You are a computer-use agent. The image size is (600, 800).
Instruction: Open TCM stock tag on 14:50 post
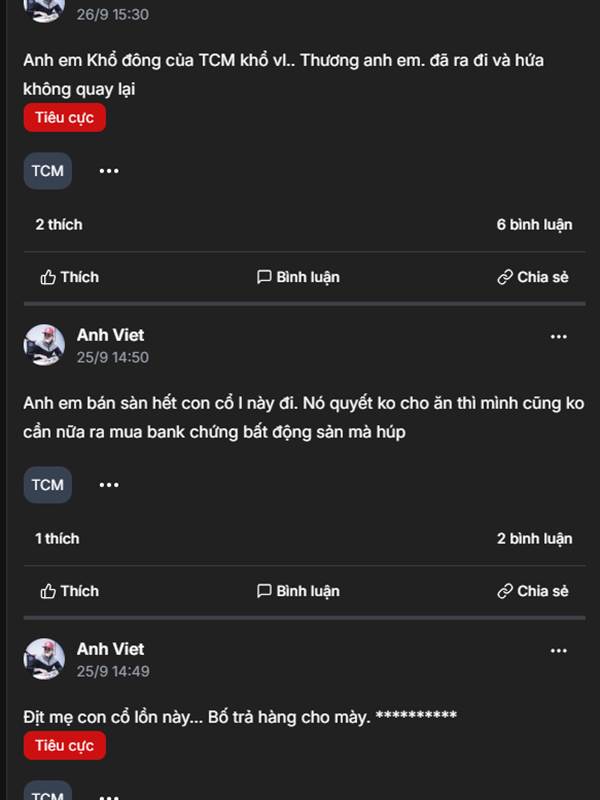click(47, 485)
